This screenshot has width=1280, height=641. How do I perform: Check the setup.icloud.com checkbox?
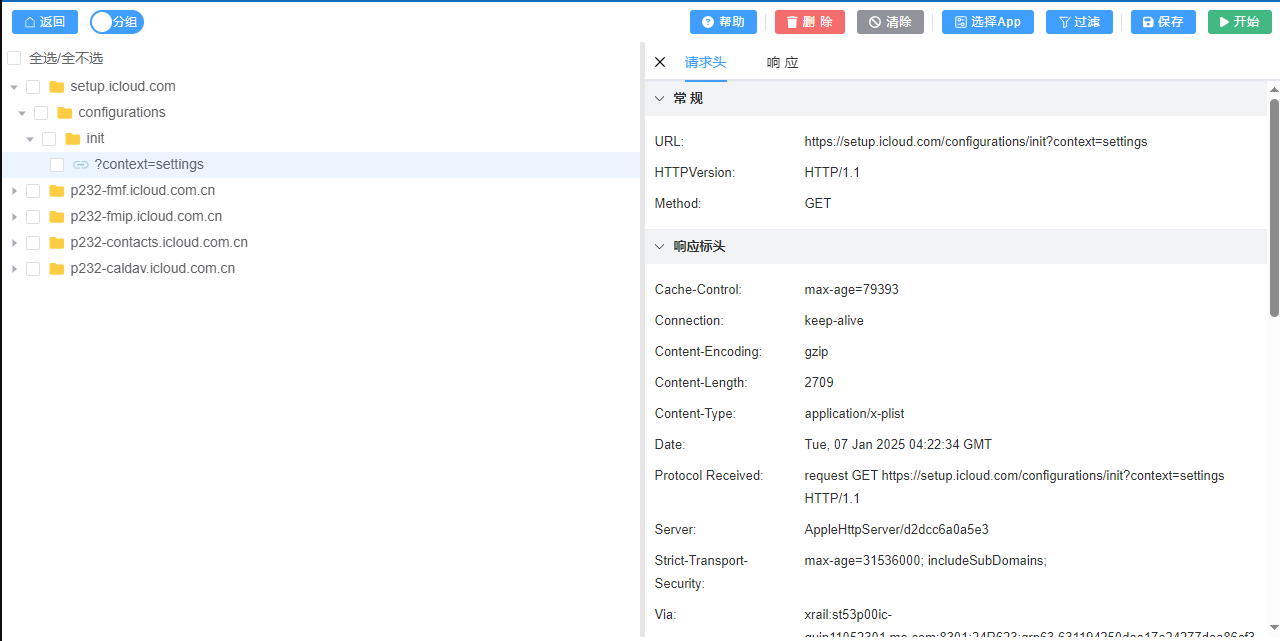33,87
